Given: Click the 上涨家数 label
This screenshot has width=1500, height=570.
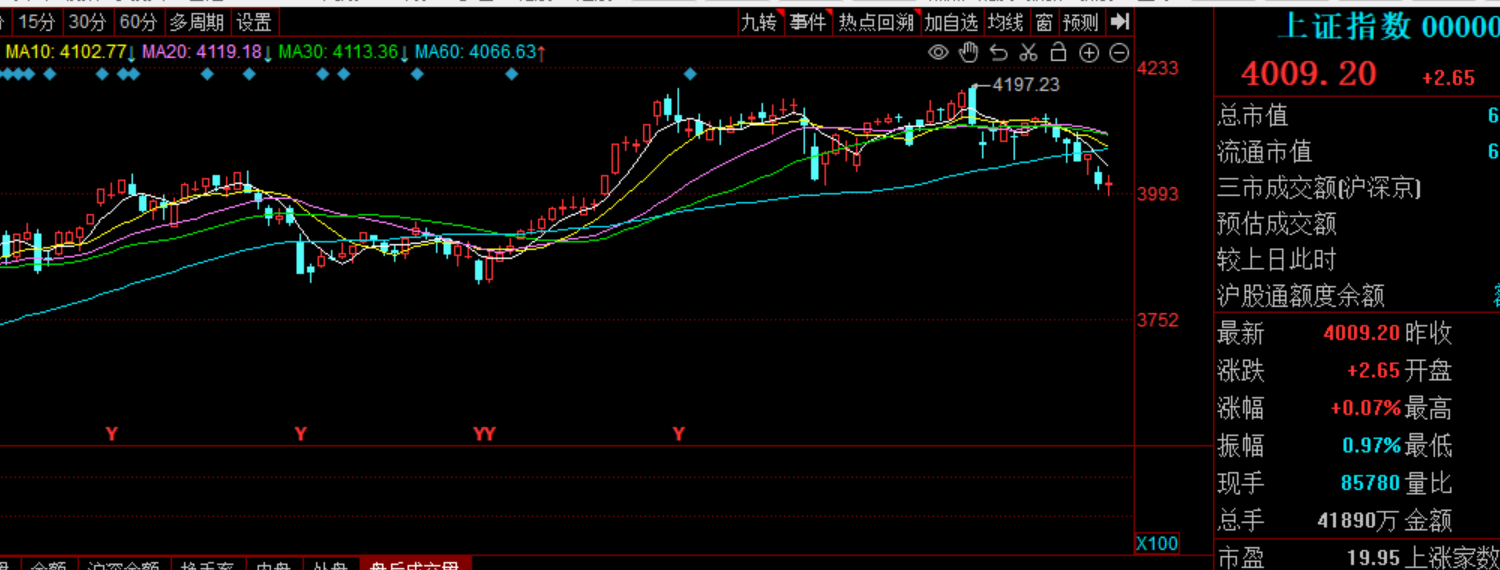Looking at the screenshot, I should 1453,557.
